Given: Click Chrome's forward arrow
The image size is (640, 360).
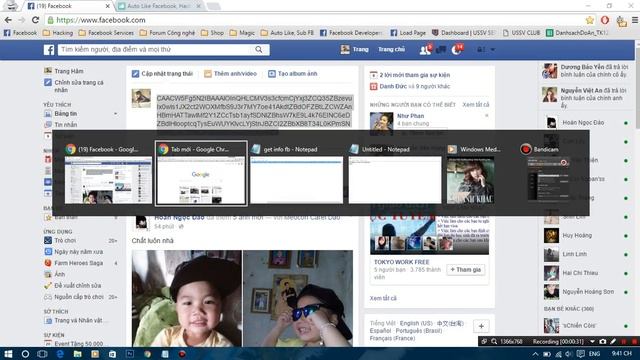Looking at the screenshot, I should click(22, 20).
